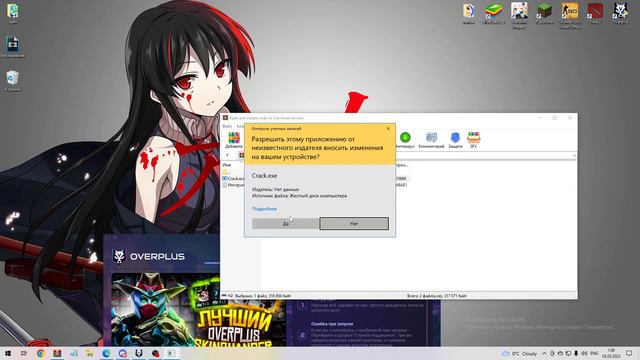Click the SFX toolbar icon in WinRAR
Viewport: 640px width, 360px height.
tap(473, 140)
